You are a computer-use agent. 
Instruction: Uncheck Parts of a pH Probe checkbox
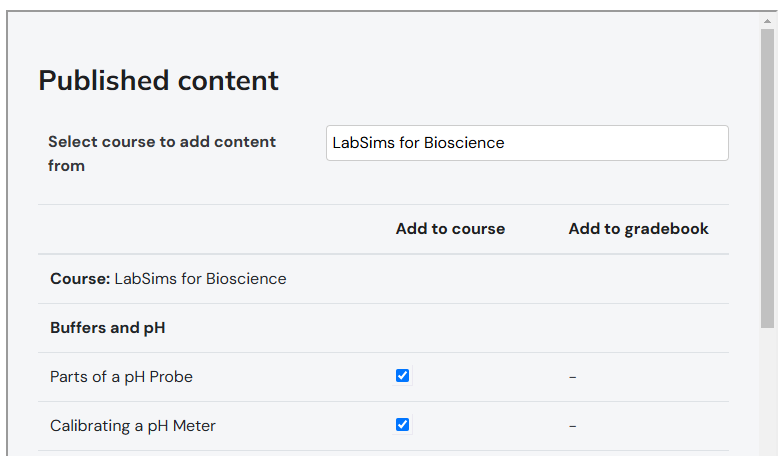tap(402, 376)
